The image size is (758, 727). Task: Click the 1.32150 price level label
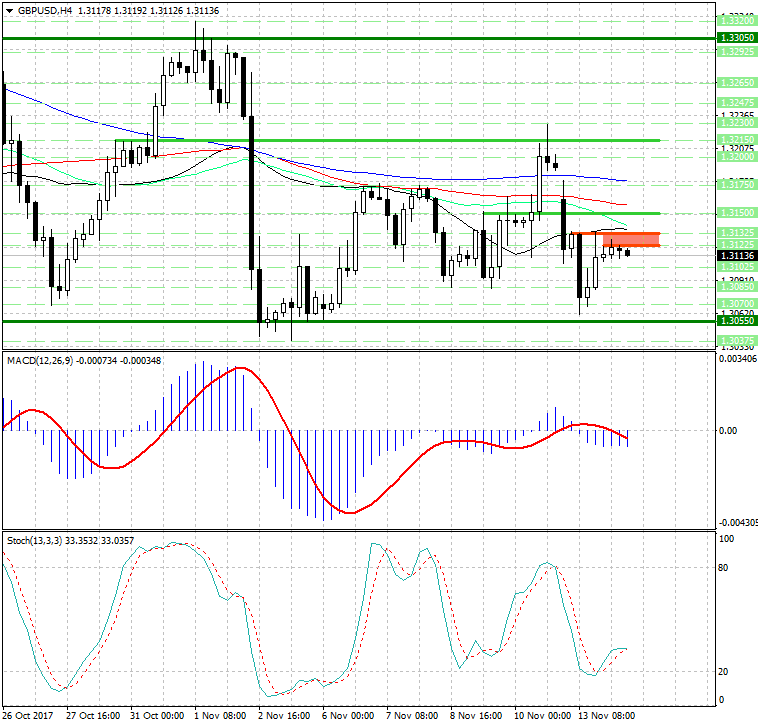tap(736, 140)
